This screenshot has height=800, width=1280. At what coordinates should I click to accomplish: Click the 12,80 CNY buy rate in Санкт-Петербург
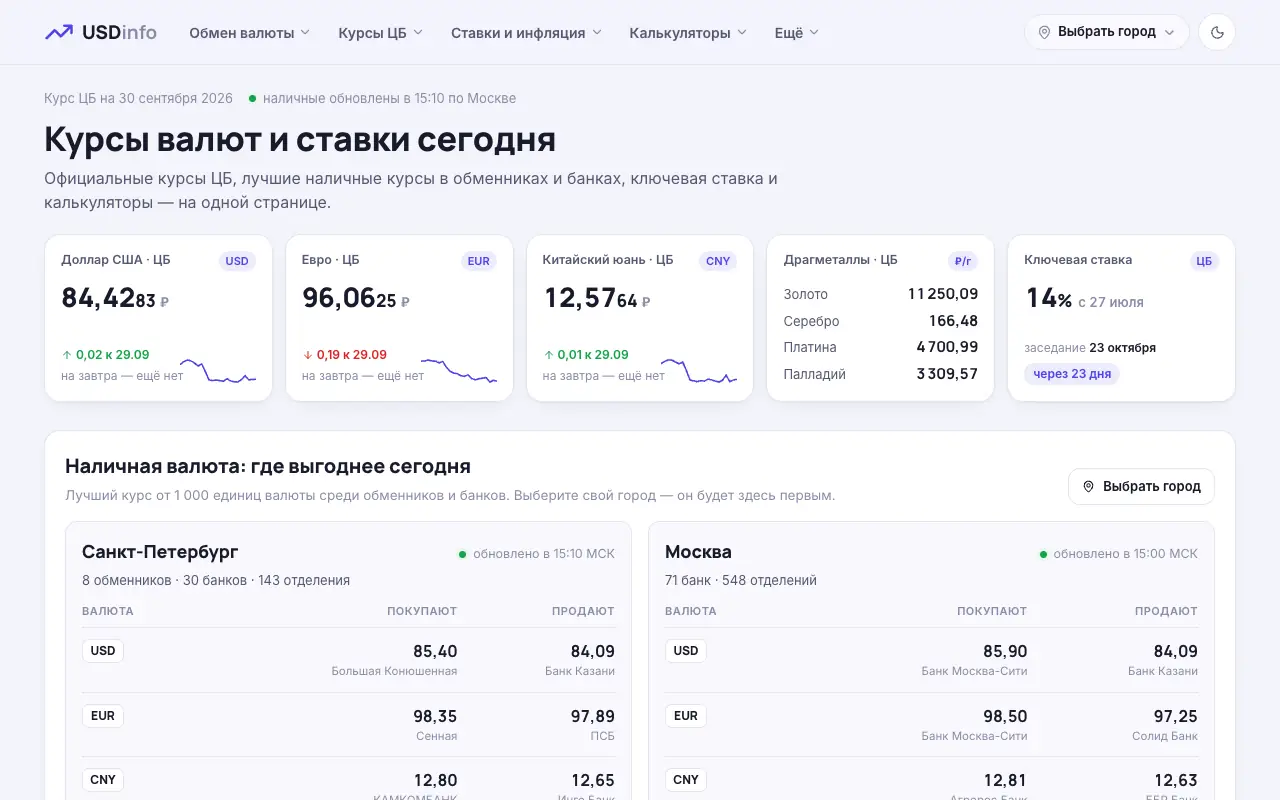436,780
